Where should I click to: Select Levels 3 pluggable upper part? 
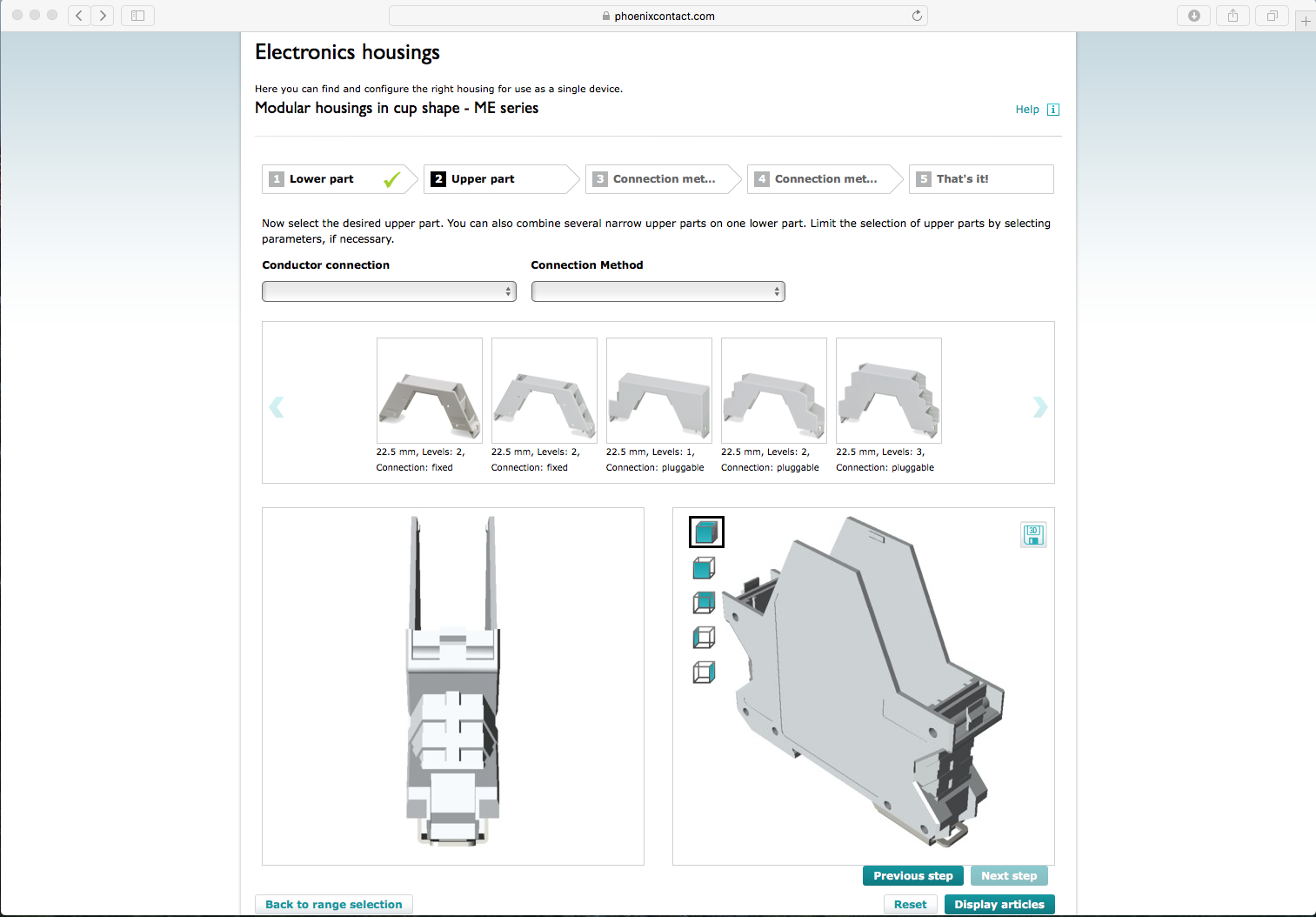889,391
